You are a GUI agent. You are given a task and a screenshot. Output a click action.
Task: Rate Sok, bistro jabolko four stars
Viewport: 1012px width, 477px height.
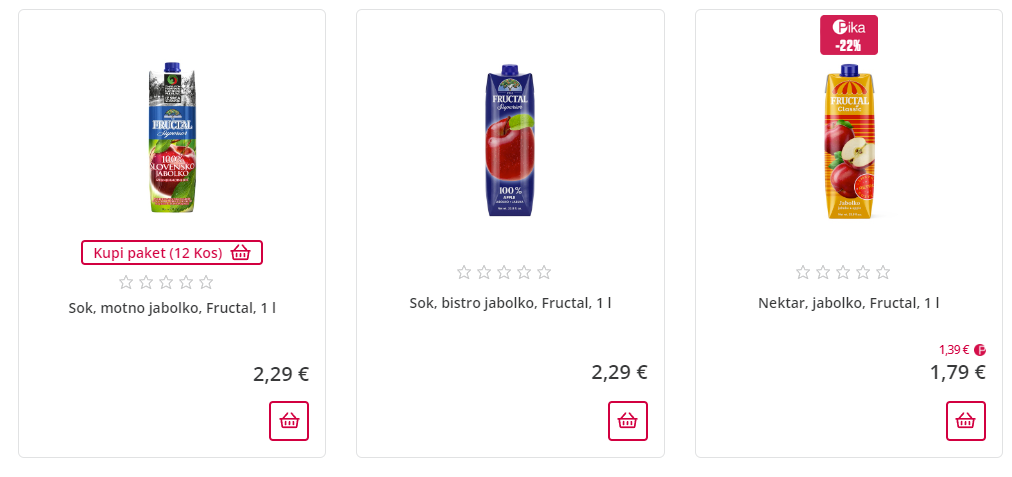(x=524, y=272)
